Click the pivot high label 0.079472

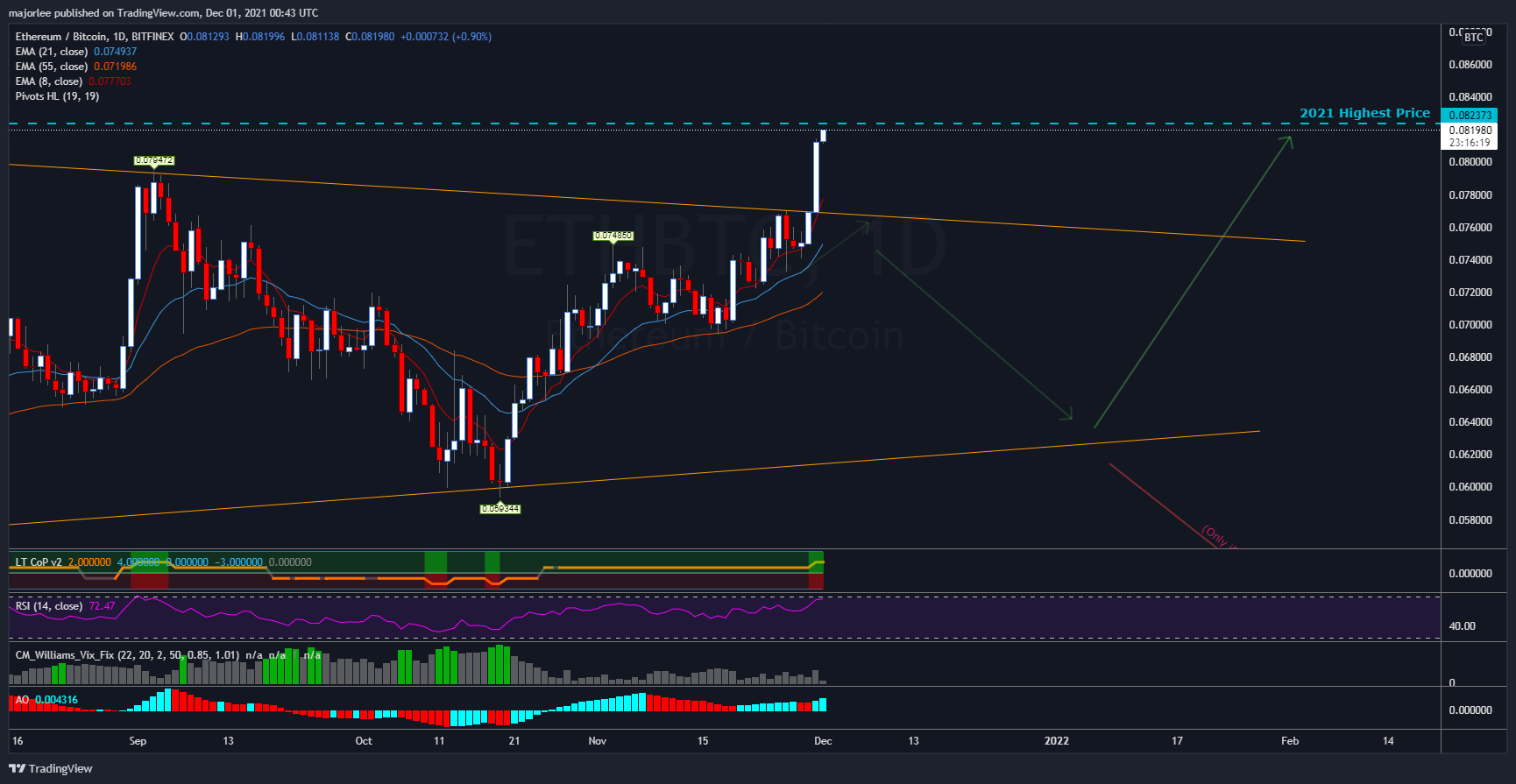coord(154,160)
